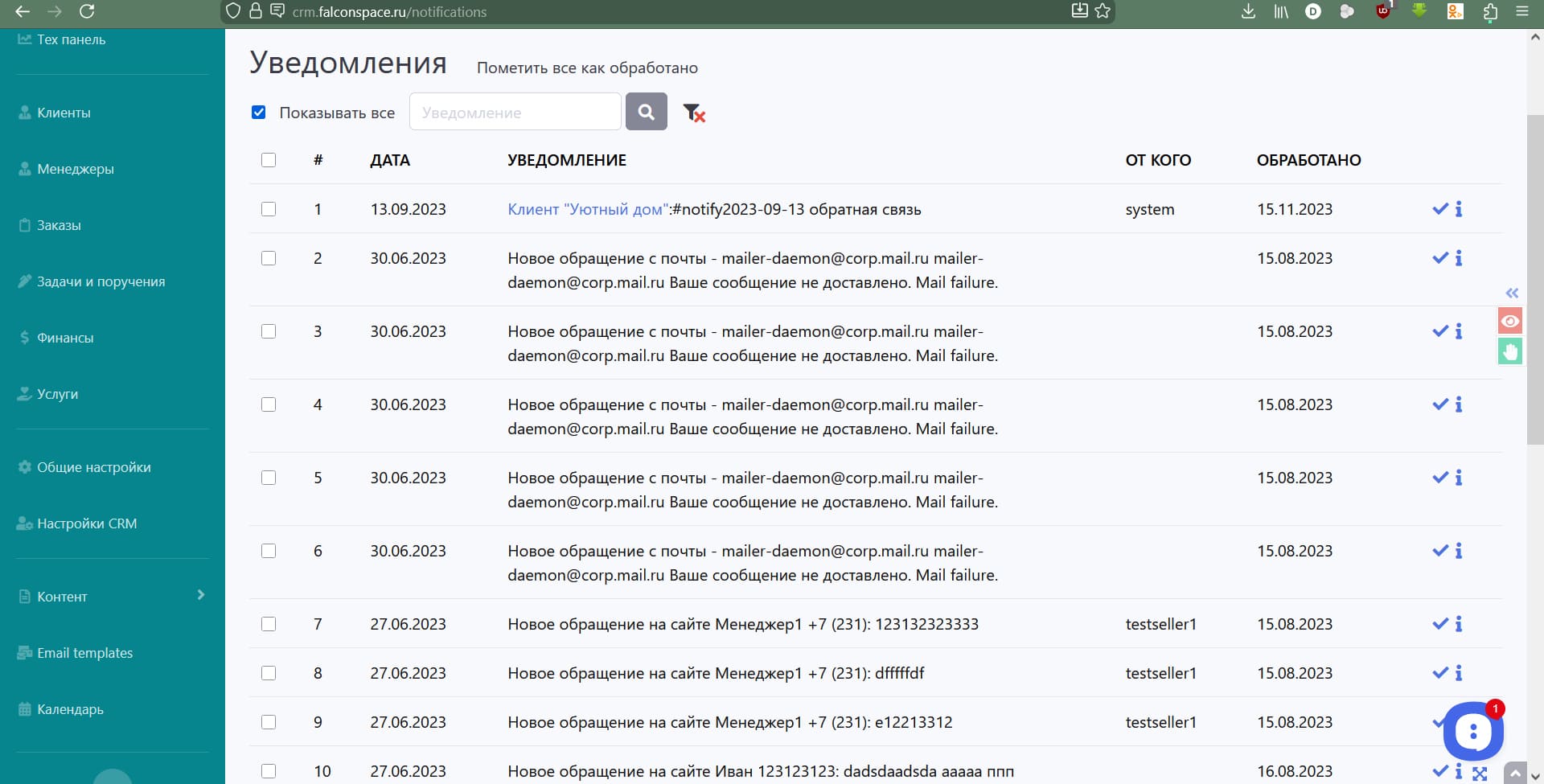The image size is (1544, 784).
Task: Open info icon for notification 3
Action: pos(1459,331)
